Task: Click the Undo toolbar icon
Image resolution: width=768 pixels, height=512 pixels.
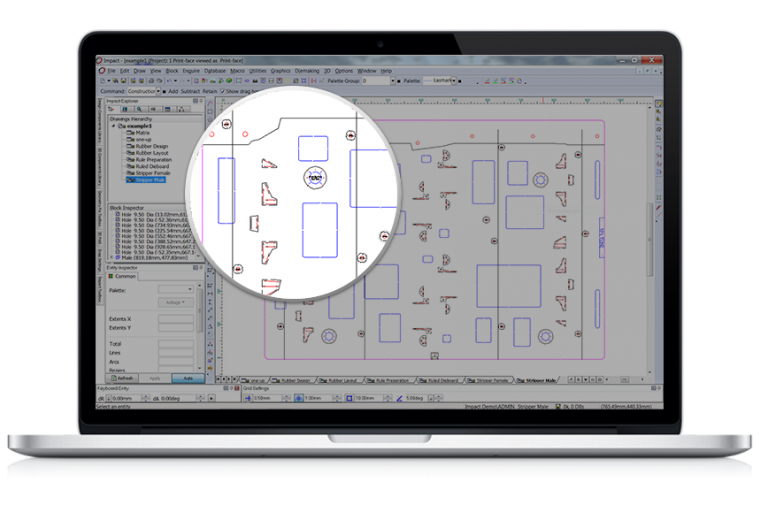Action: pyautogui.click(x=168, y=81)
